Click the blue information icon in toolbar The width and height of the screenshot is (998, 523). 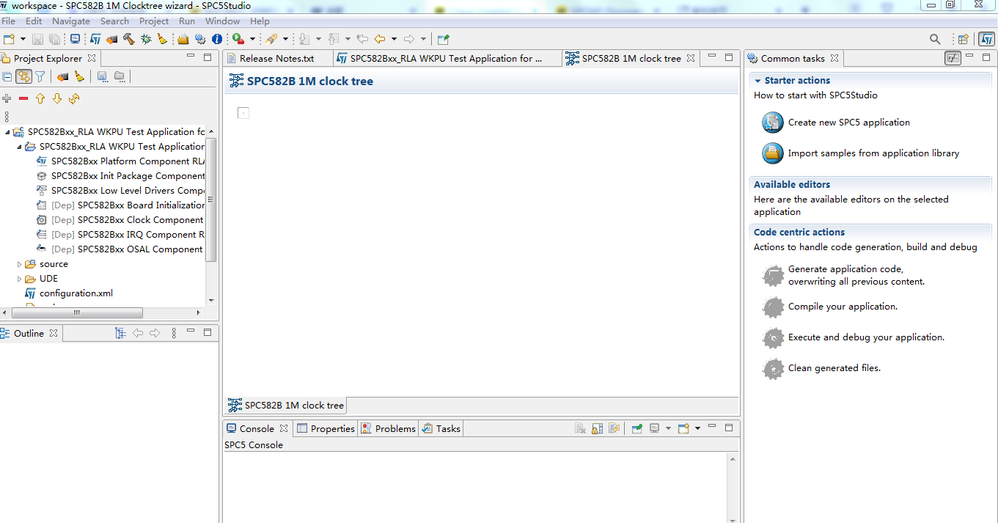click(217, 39)
